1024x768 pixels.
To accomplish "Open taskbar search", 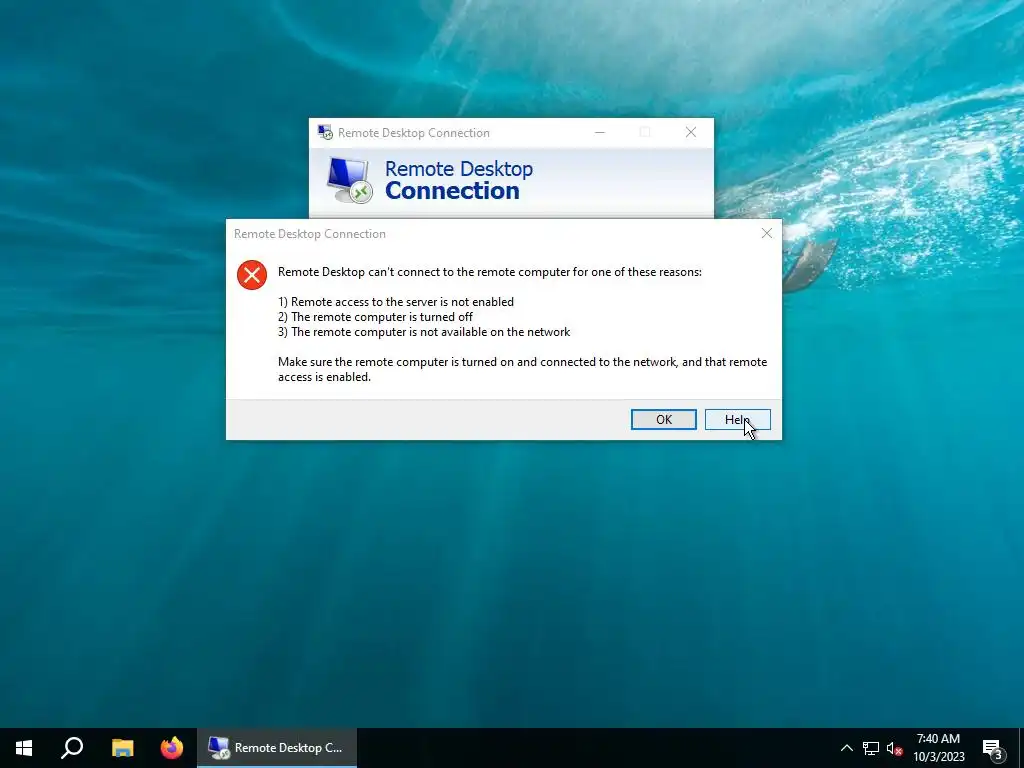I will (72, 748).
